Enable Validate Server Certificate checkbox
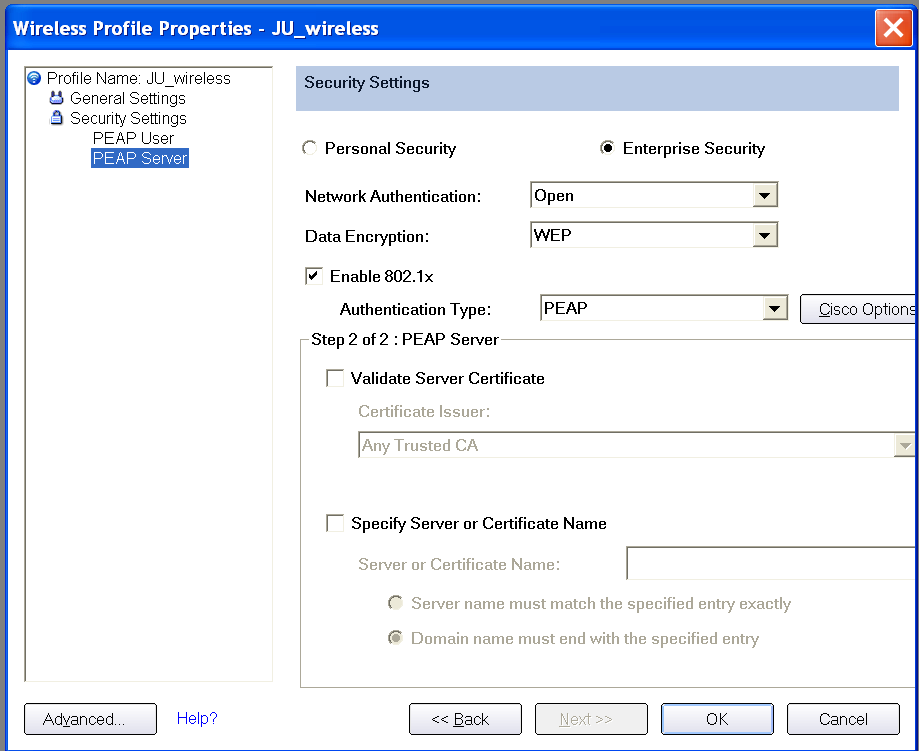Image resolution: width=919 pixels, height=751 pixels. [335, 378]
